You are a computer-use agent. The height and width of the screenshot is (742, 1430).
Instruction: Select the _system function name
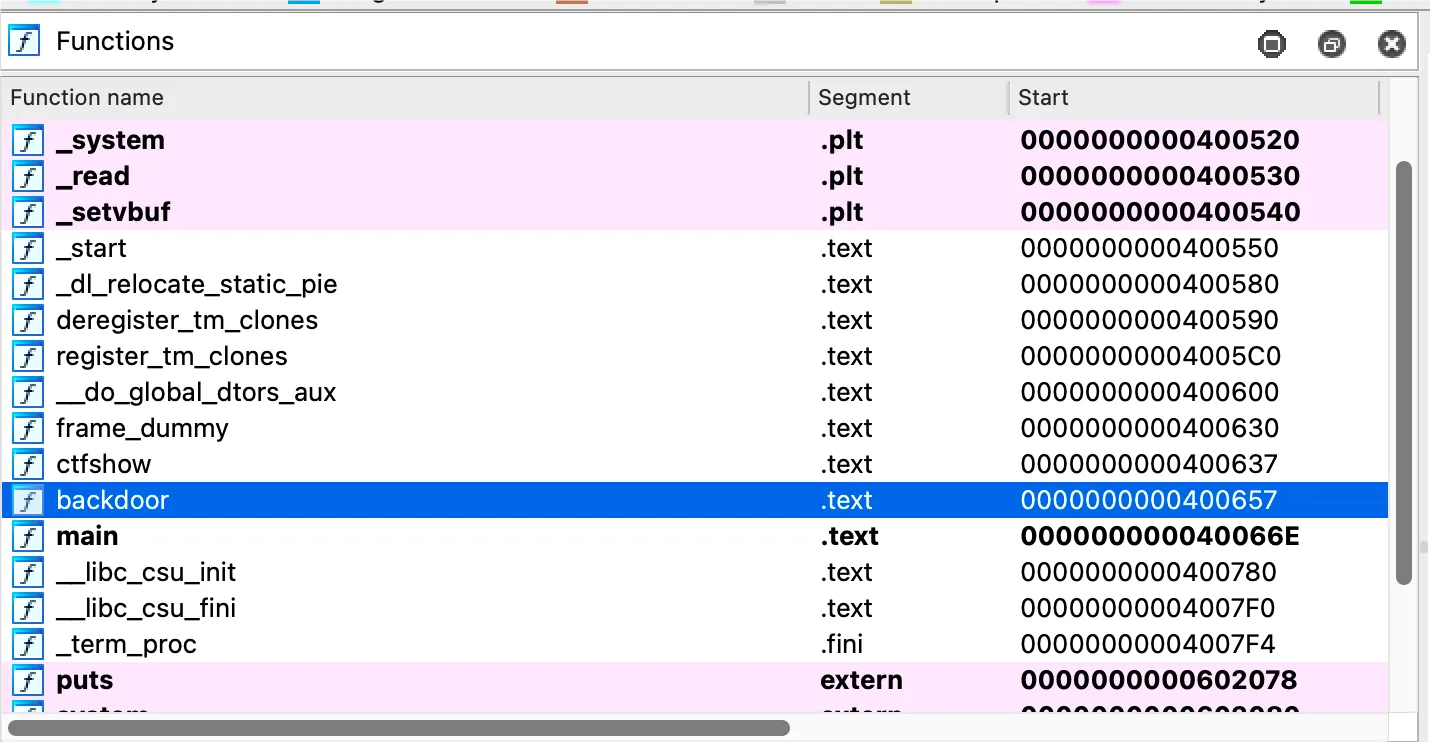pos(110,141)
